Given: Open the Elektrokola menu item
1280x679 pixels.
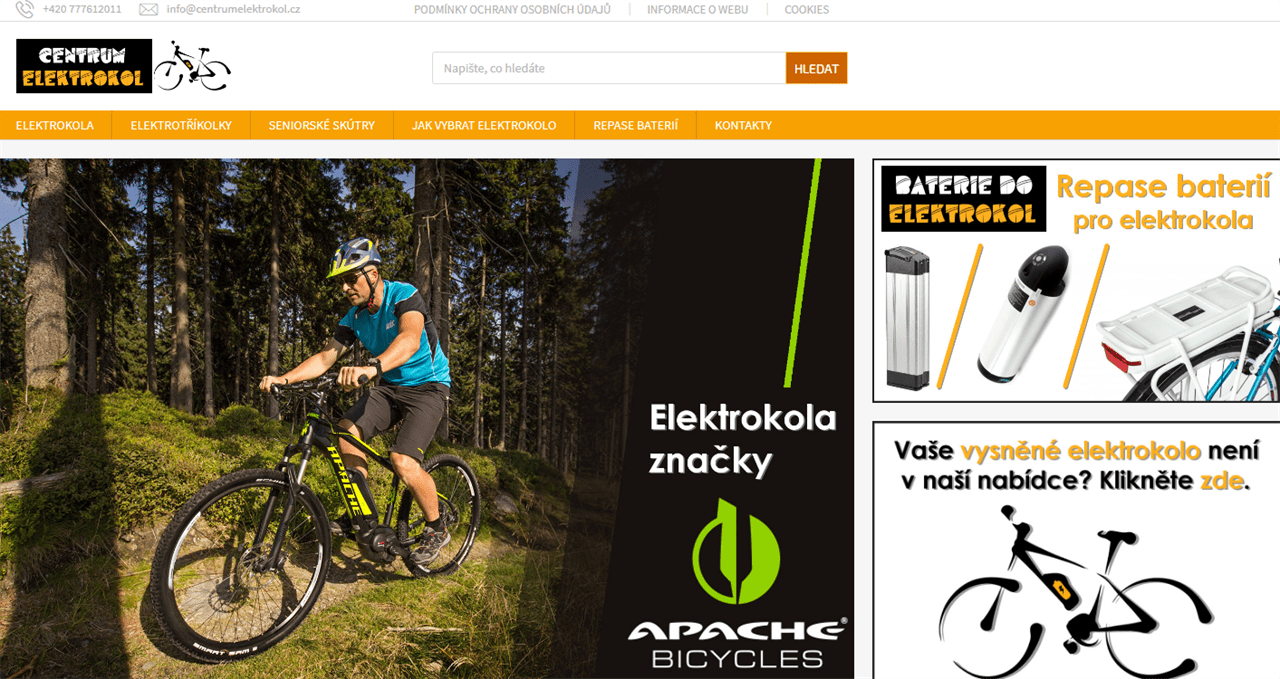Looking at the screenshot, I should coord(55,125).
